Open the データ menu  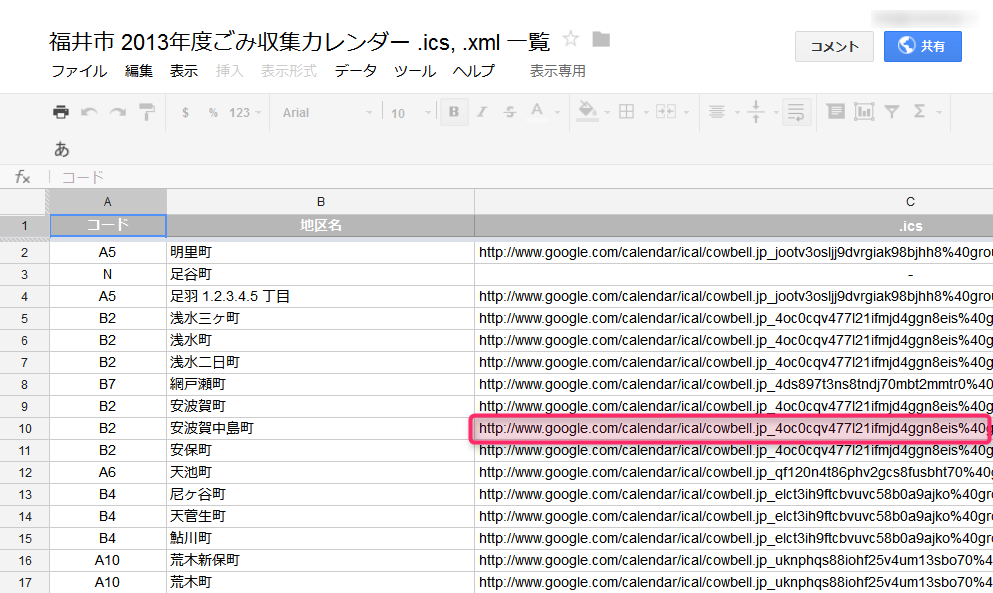coord(356,71)
